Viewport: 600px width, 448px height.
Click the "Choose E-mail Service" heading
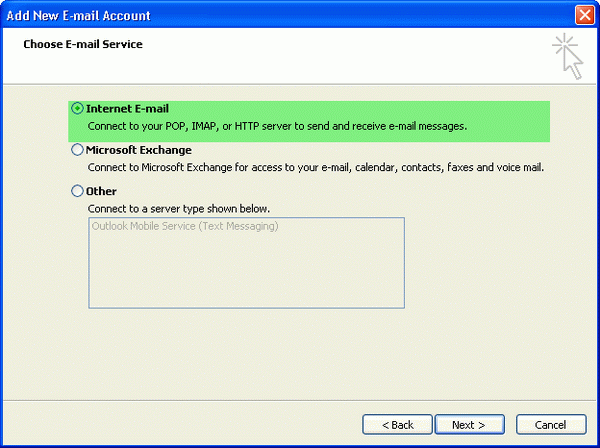(83, 45)
